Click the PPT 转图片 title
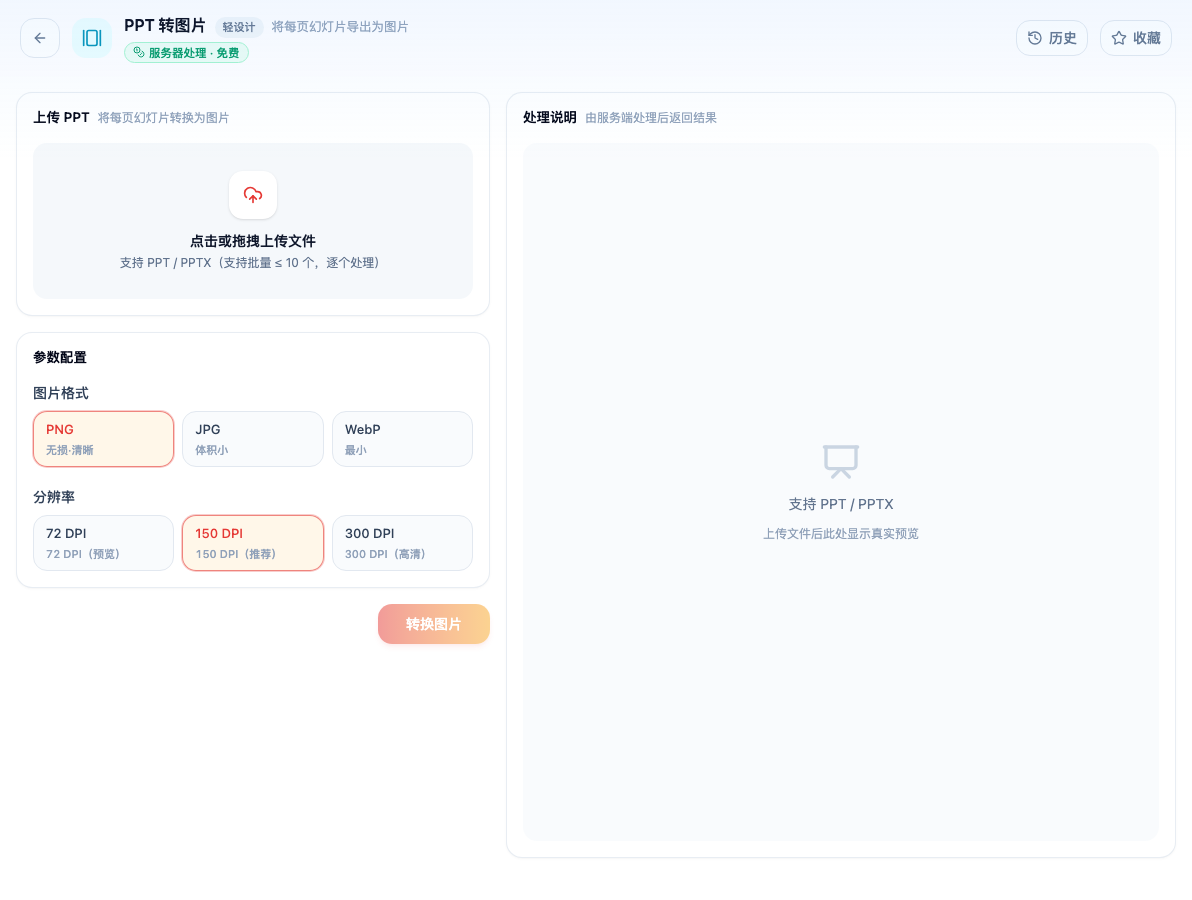This screenshot has width=1192, height=900. click(165, 26)
